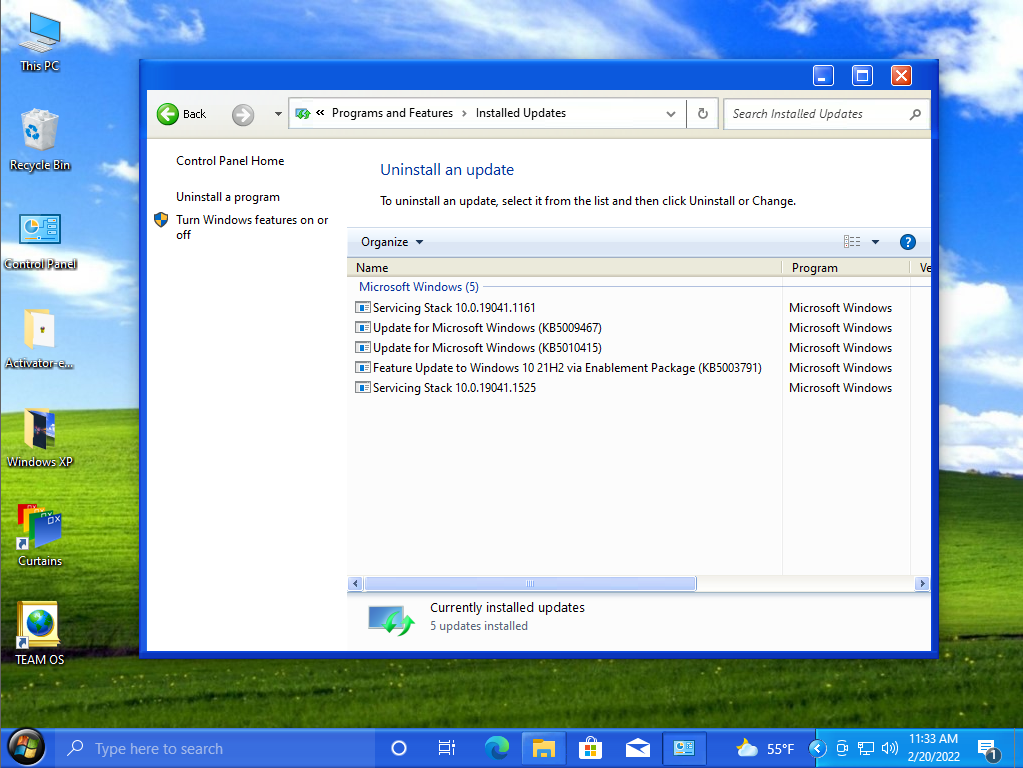This screenshot has width=1023, height=768.
Task: Expand the view options dropdown arrow
Action: coord(876,242)
